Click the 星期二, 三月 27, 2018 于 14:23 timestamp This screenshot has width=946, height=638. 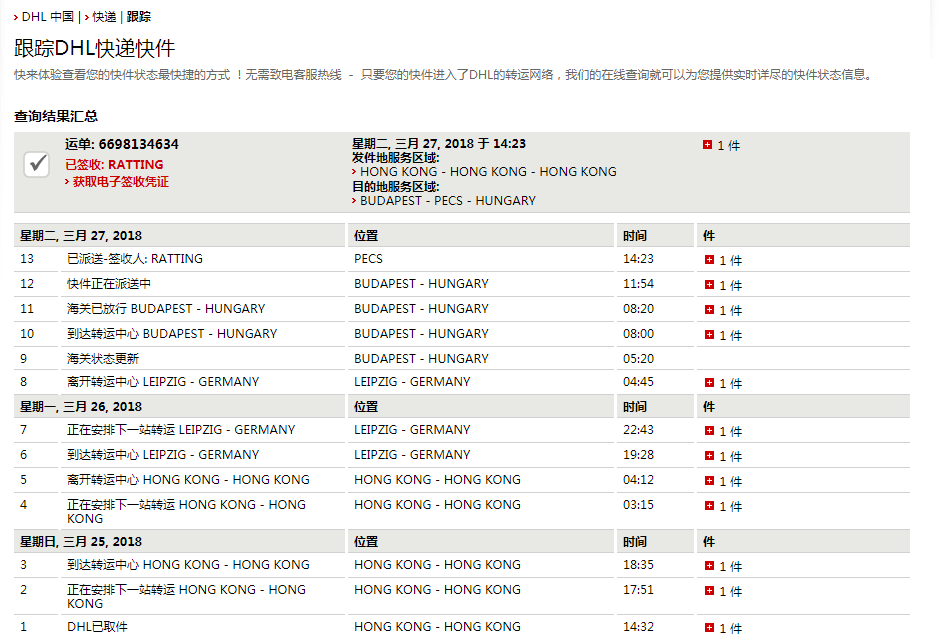tap(439, 144)
